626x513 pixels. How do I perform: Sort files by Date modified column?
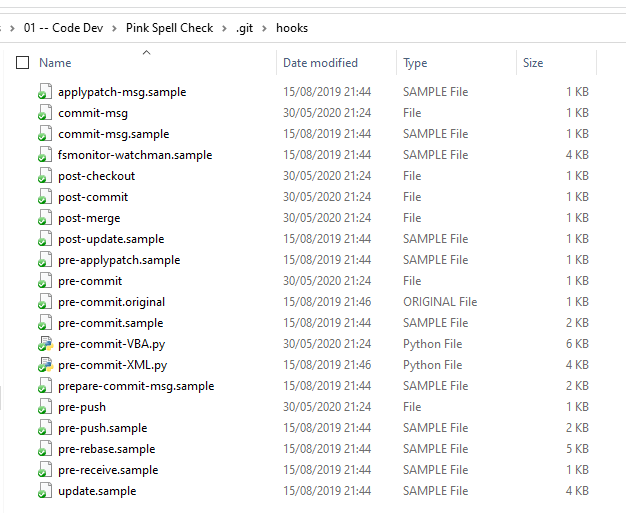pyautogui.click(x=320, y=63)
